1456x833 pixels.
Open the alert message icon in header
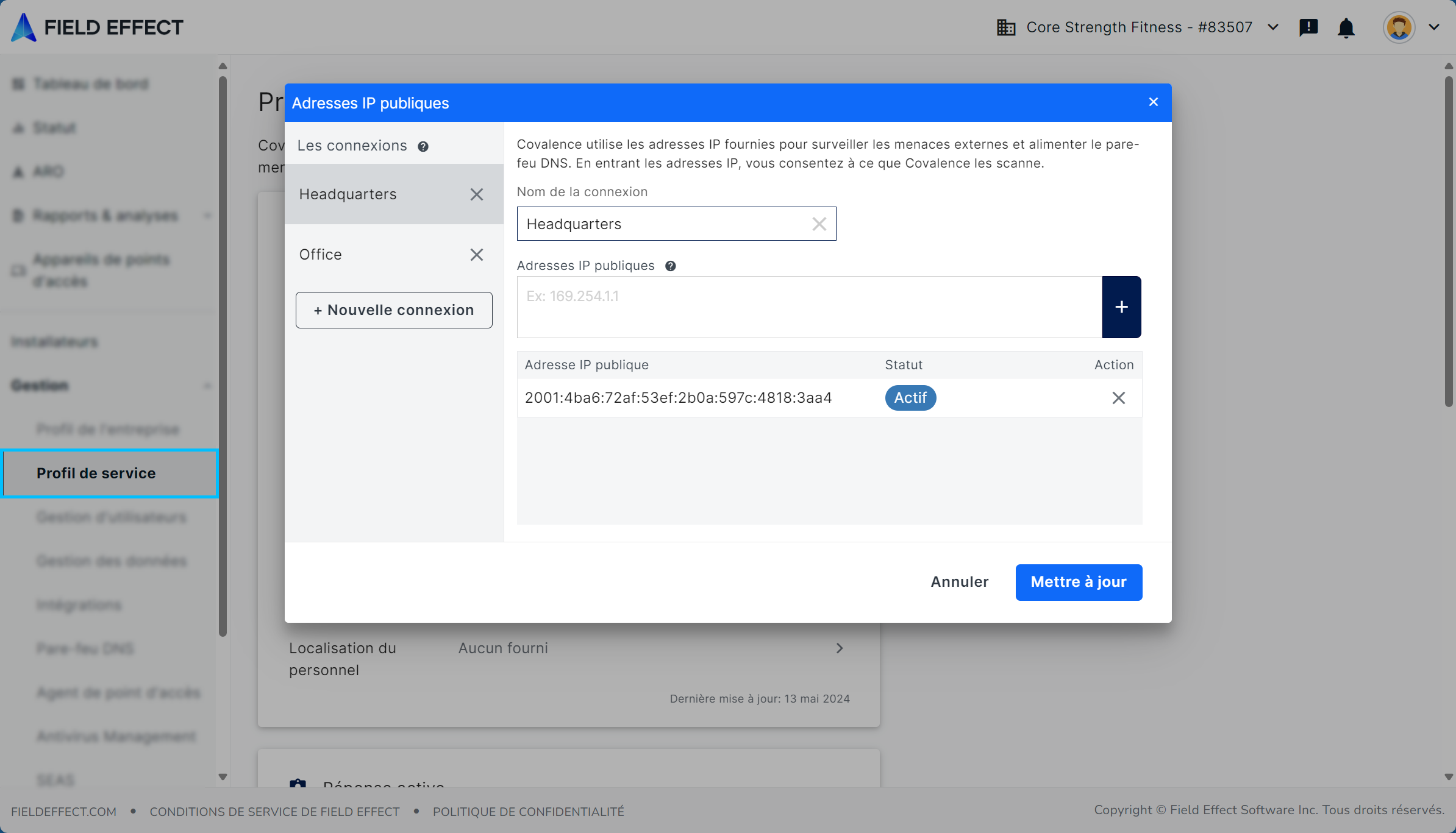click(1308, 27)
